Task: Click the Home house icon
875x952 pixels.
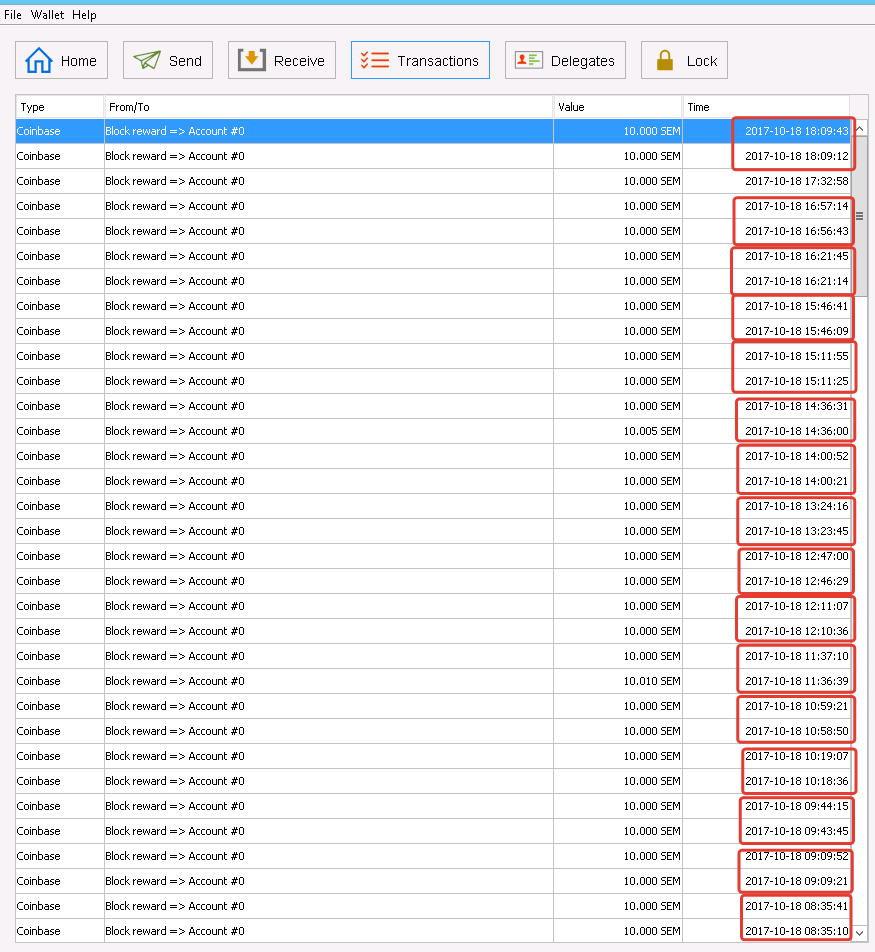Action: (39, 60)
